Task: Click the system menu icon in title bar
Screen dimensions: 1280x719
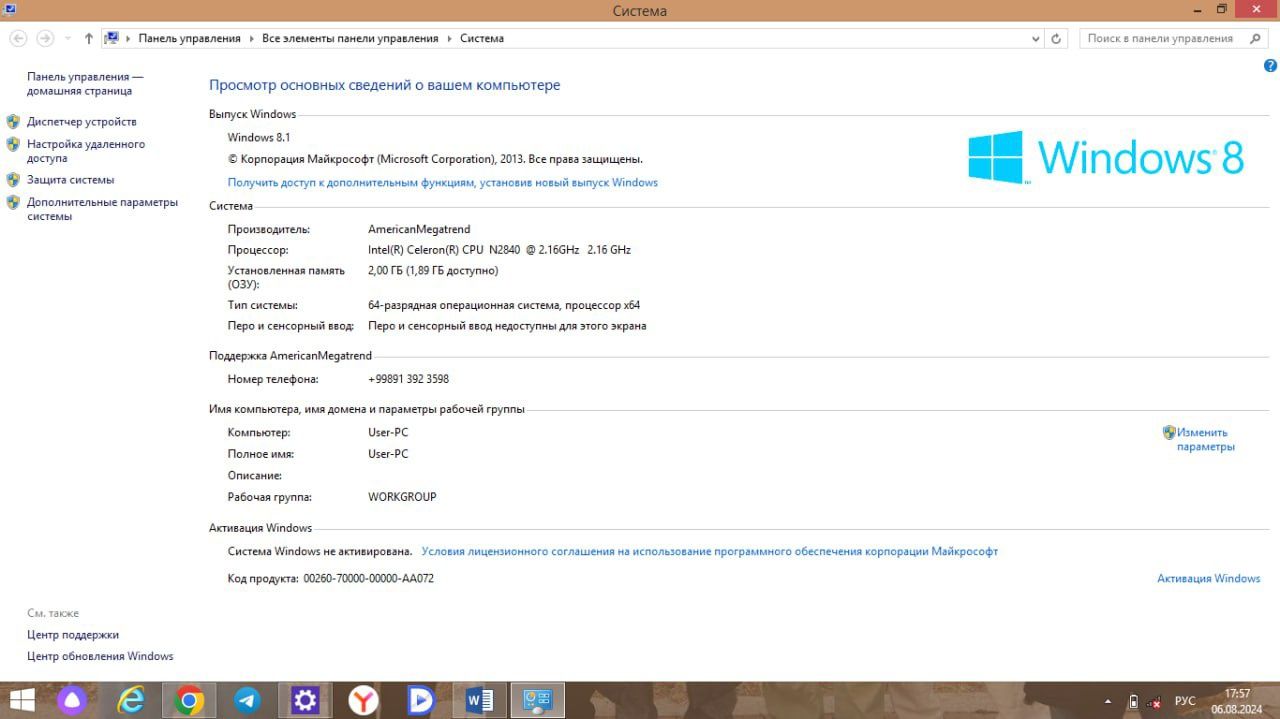Action: [x=9, y=10]
